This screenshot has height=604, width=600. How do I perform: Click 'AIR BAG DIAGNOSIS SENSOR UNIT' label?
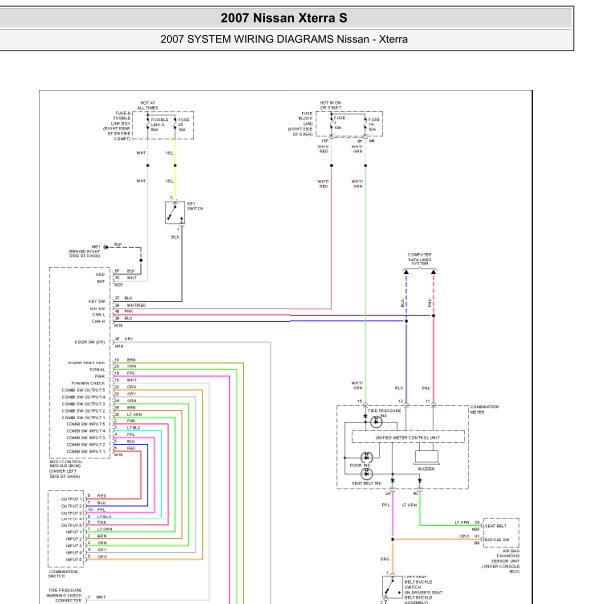click(x=501, y=561)
